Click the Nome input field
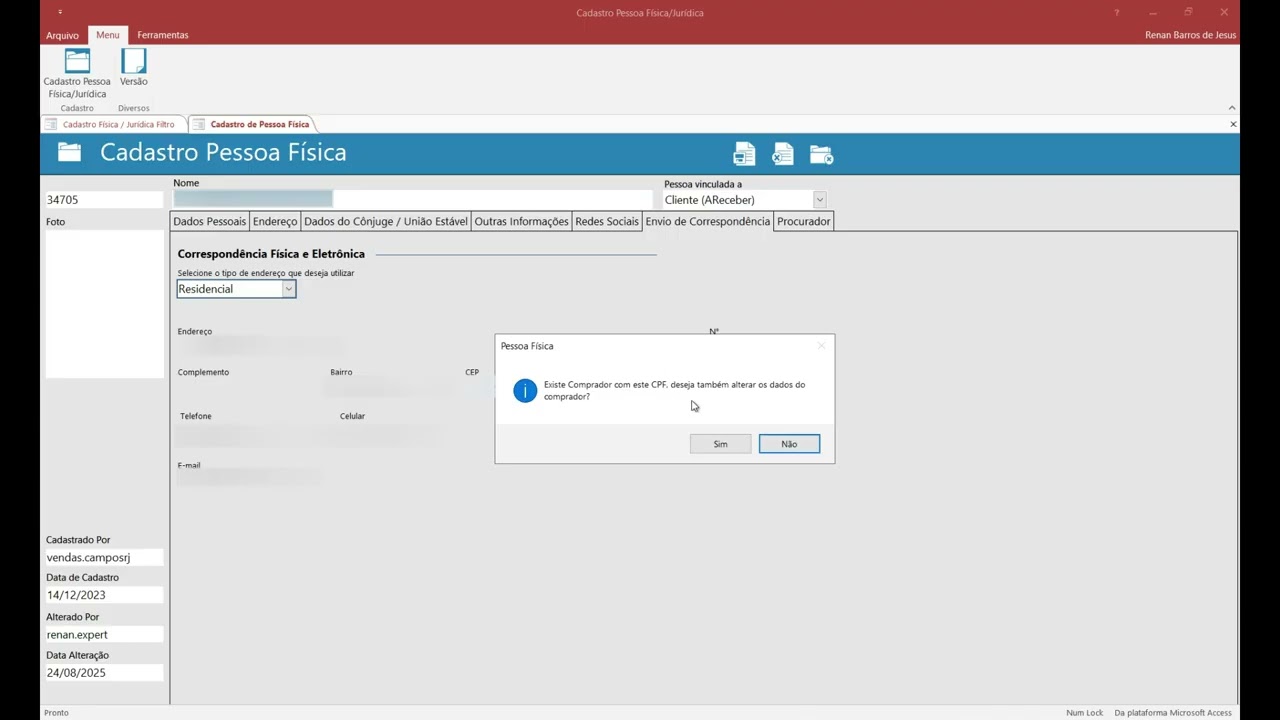Viewport: 1280px width, 720px height. pyautogui.click(x=412, y=199)
